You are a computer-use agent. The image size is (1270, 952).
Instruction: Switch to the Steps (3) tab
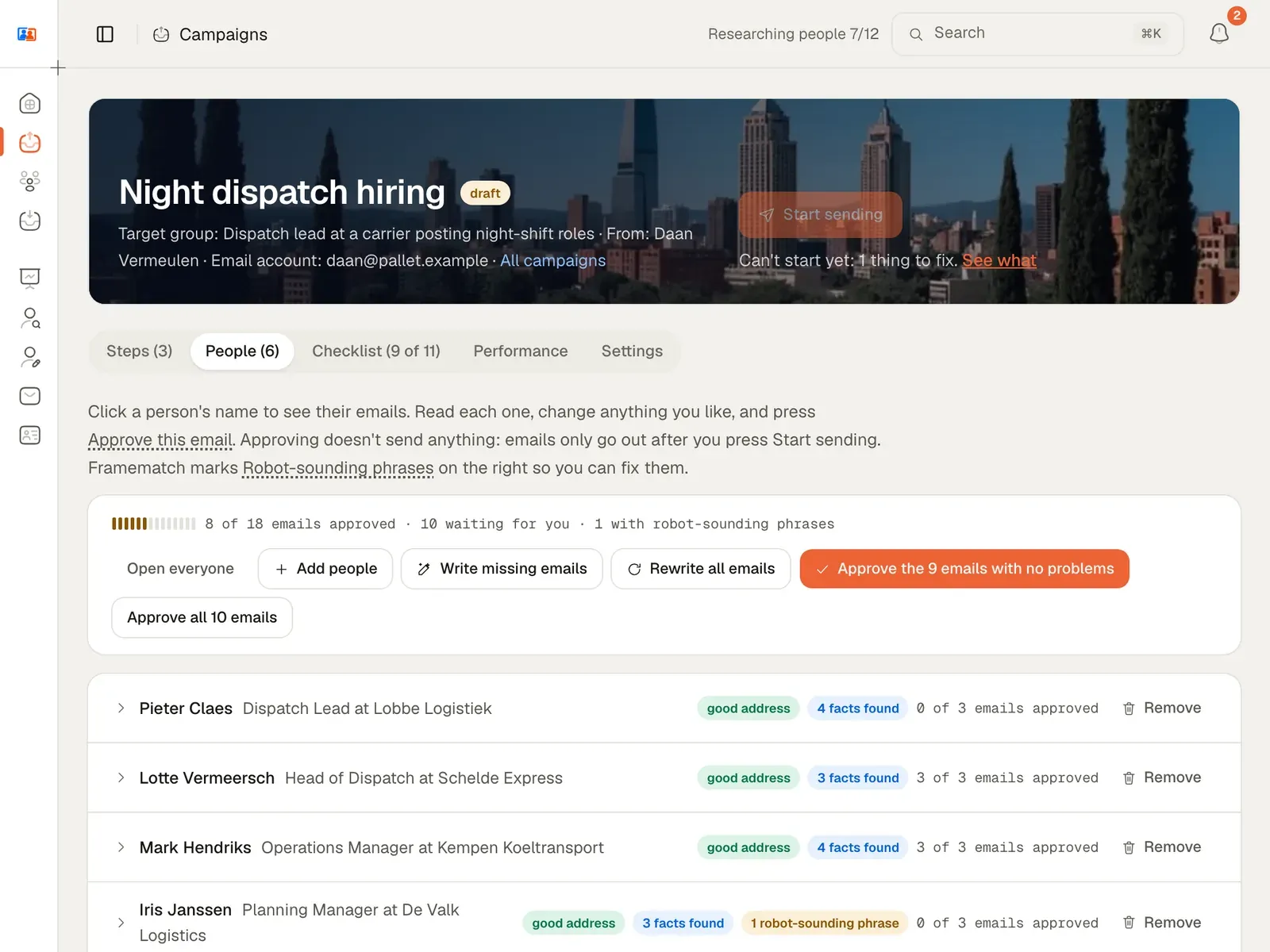point(140,351)
